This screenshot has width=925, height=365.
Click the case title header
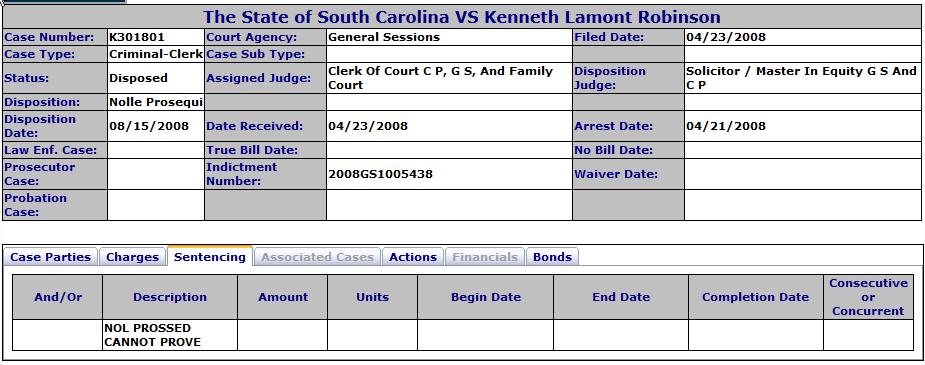point(462,17)
